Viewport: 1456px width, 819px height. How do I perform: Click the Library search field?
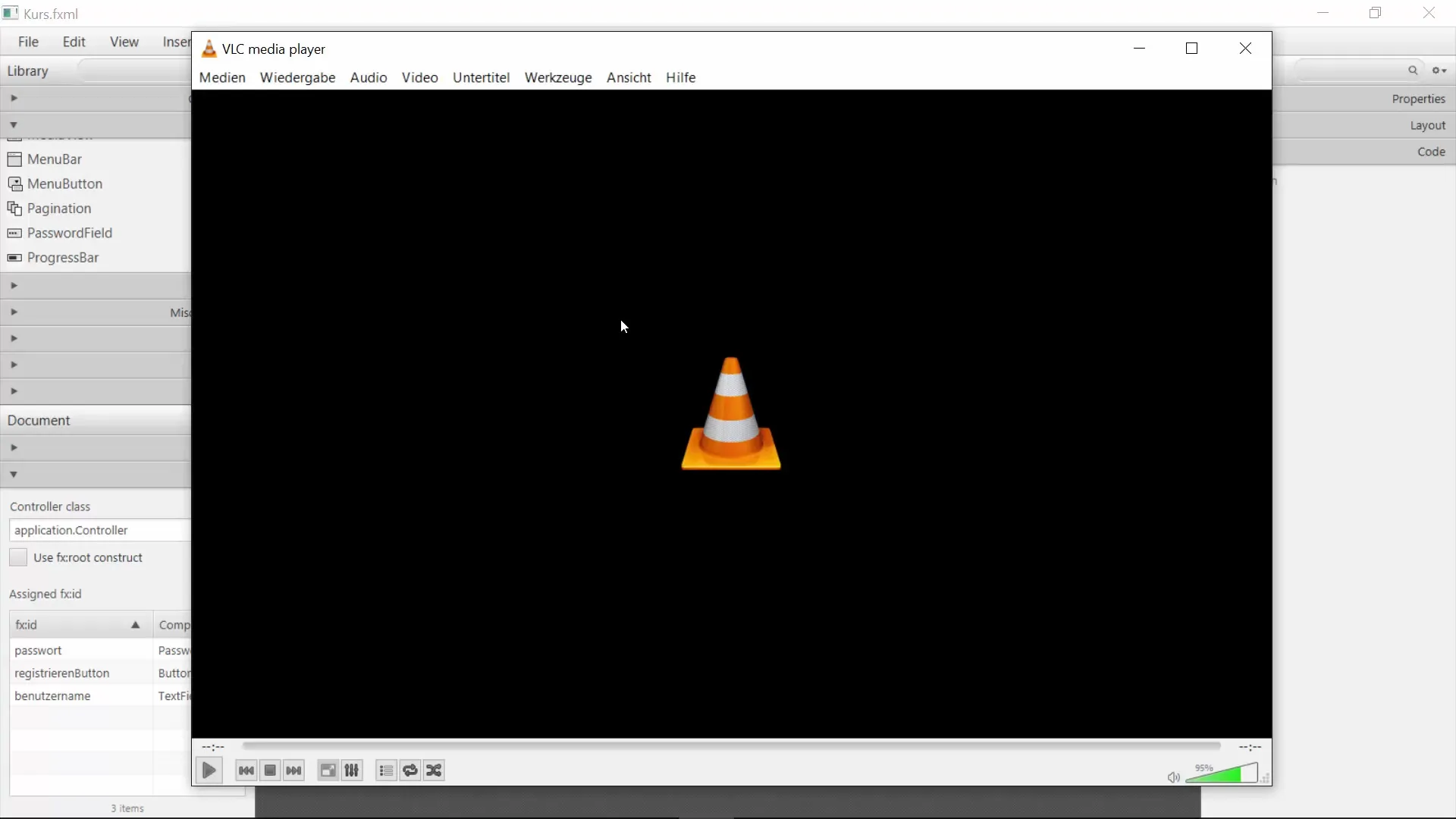click(x=134, y=71)
